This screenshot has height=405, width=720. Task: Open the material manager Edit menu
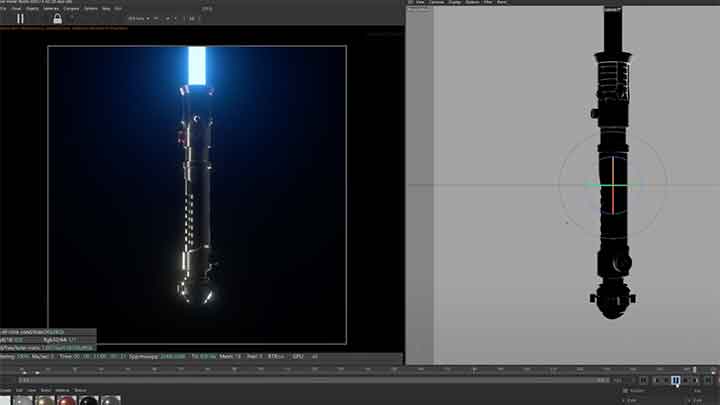coord(19,391)
